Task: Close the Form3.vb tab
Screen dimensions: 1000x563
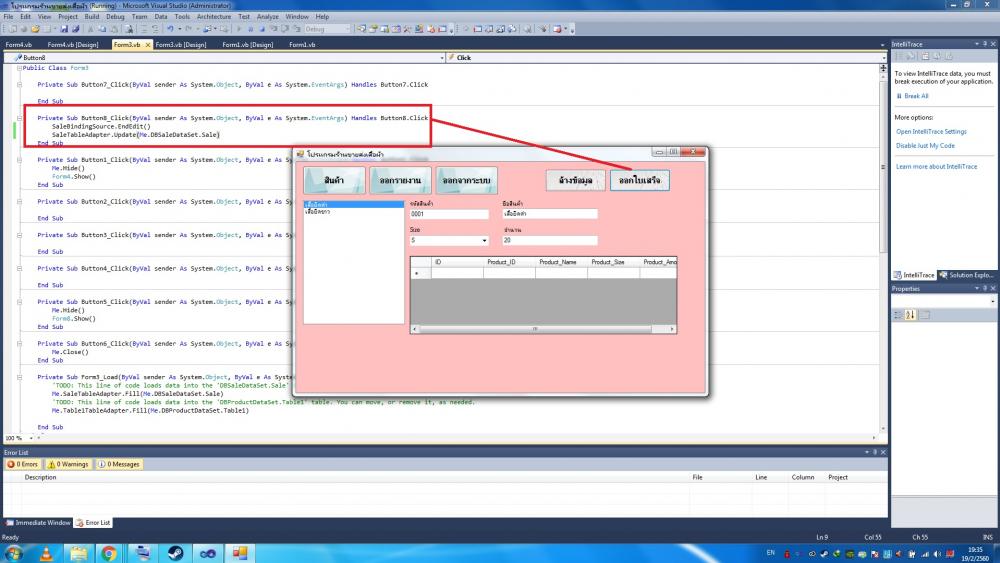Action: coord(148,45)
